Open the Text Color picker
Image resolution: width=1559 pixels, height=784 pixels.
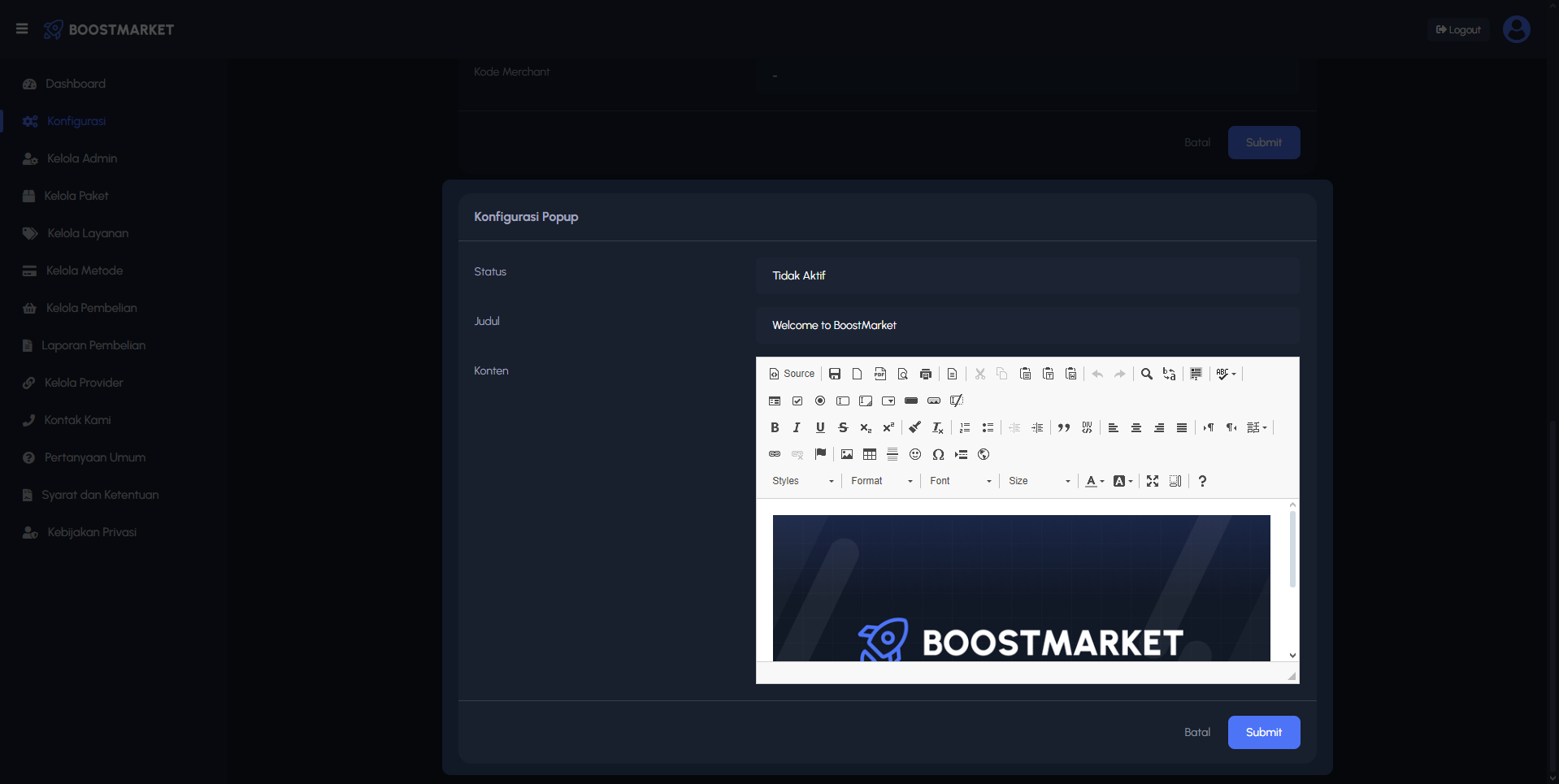(1095, 481)
